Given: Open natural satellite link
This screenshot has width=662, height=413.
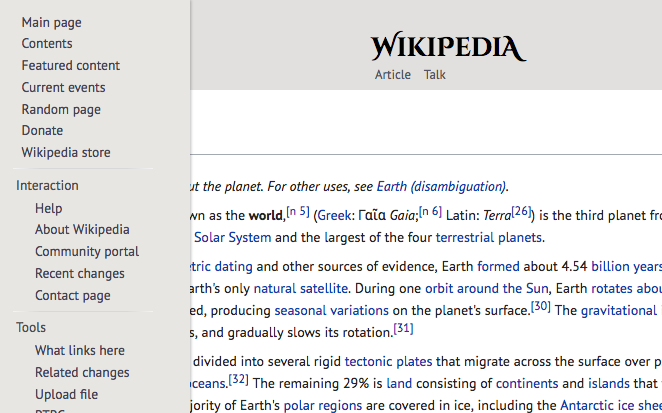Looking at the screenshot, I should pos(301,288).
